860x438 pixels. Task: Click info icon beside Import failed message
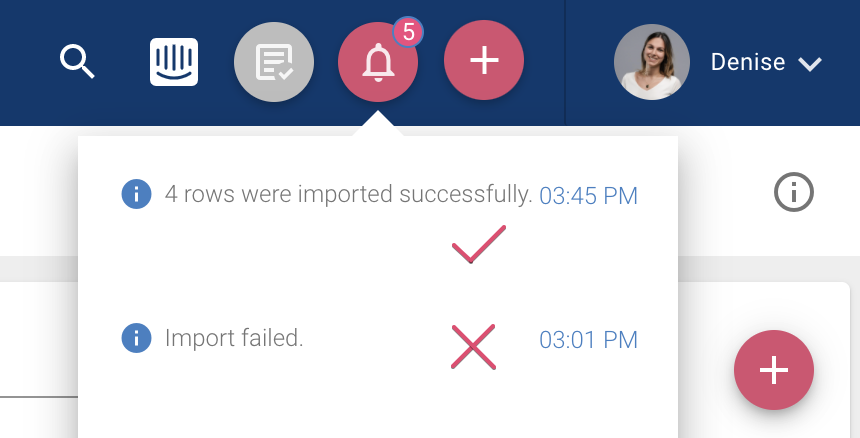click(136, 338)
